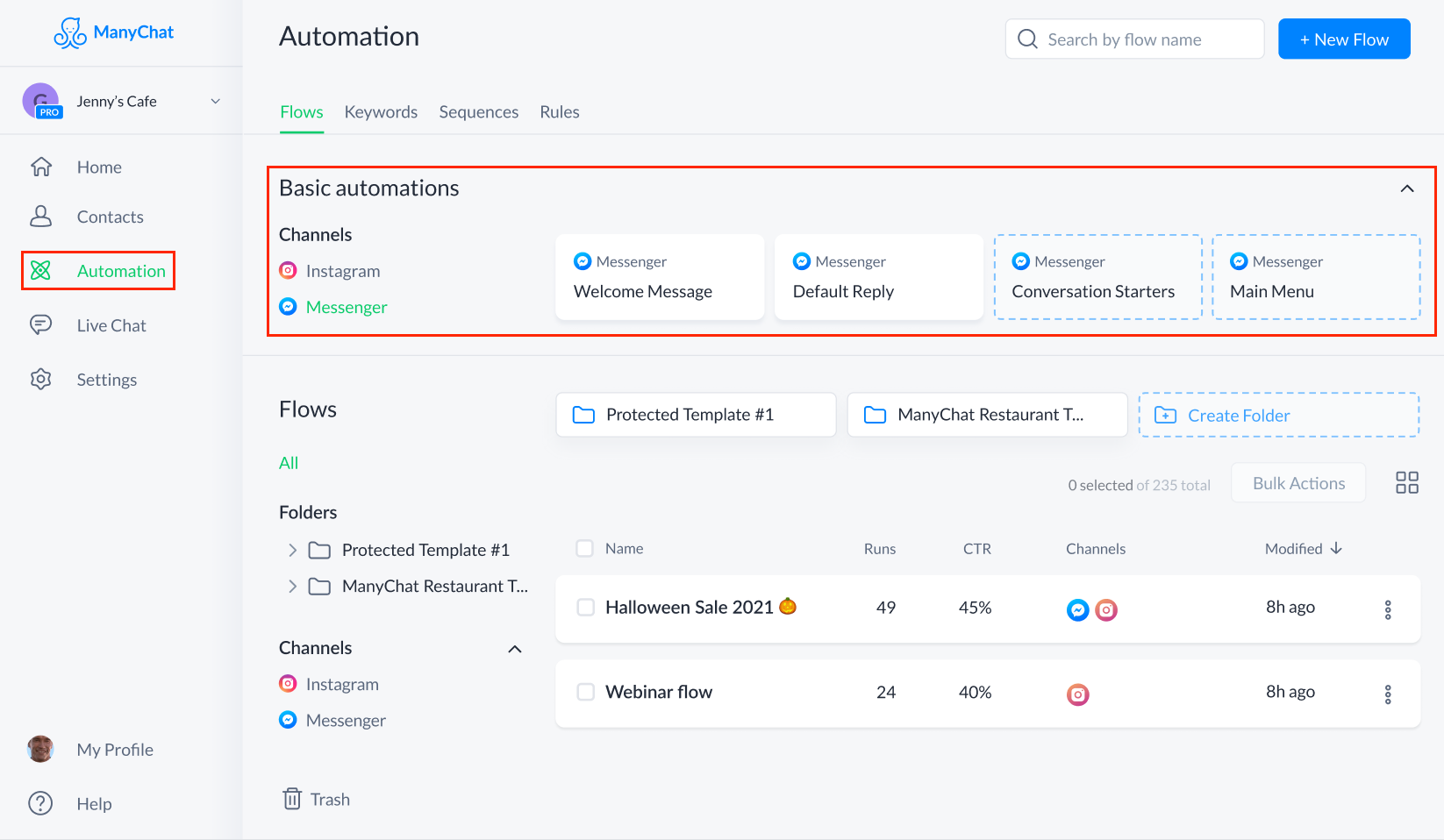Sort by the Runs column header

880,548
